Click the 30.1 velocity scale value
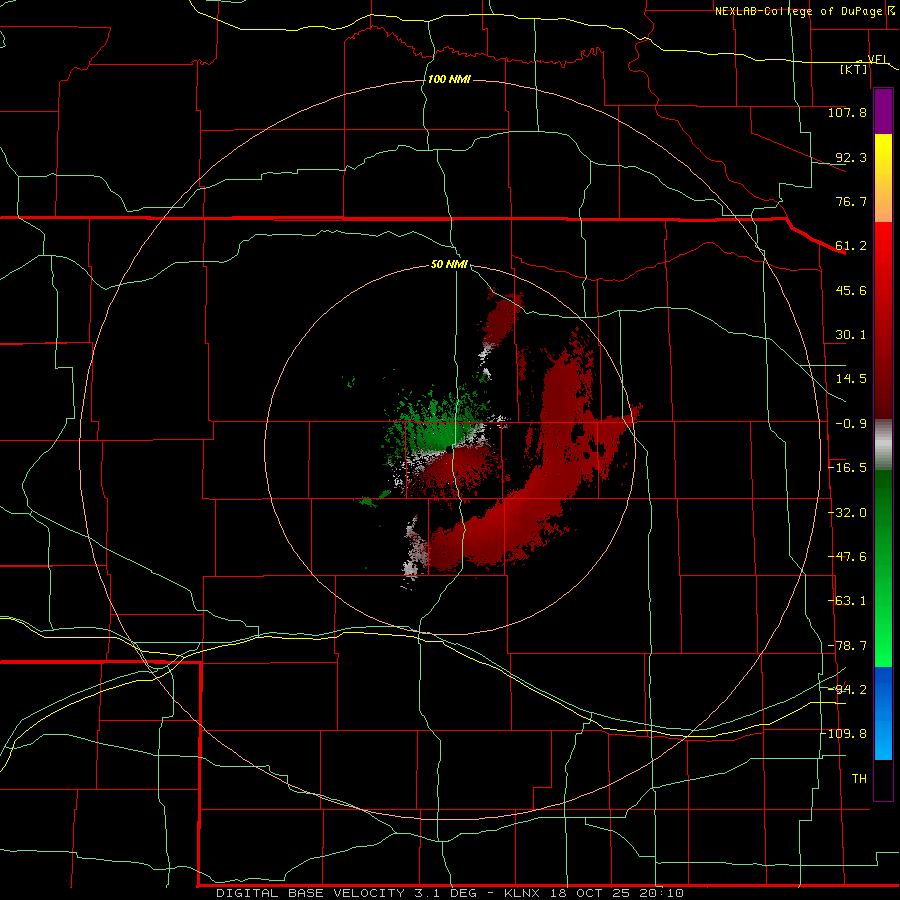900x900 pixels. (x=851, y=335)
